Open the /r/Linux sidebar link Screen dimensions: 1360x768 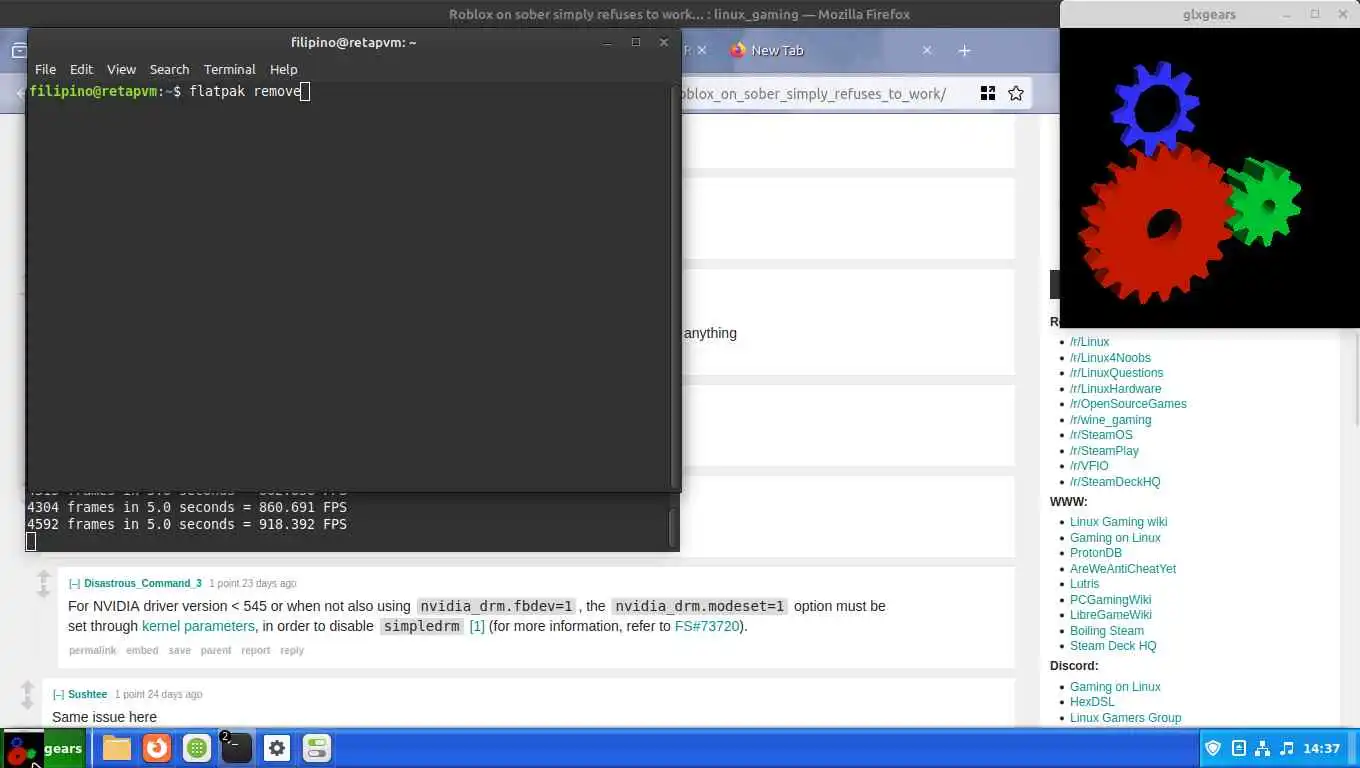(x=1089, y=342)
